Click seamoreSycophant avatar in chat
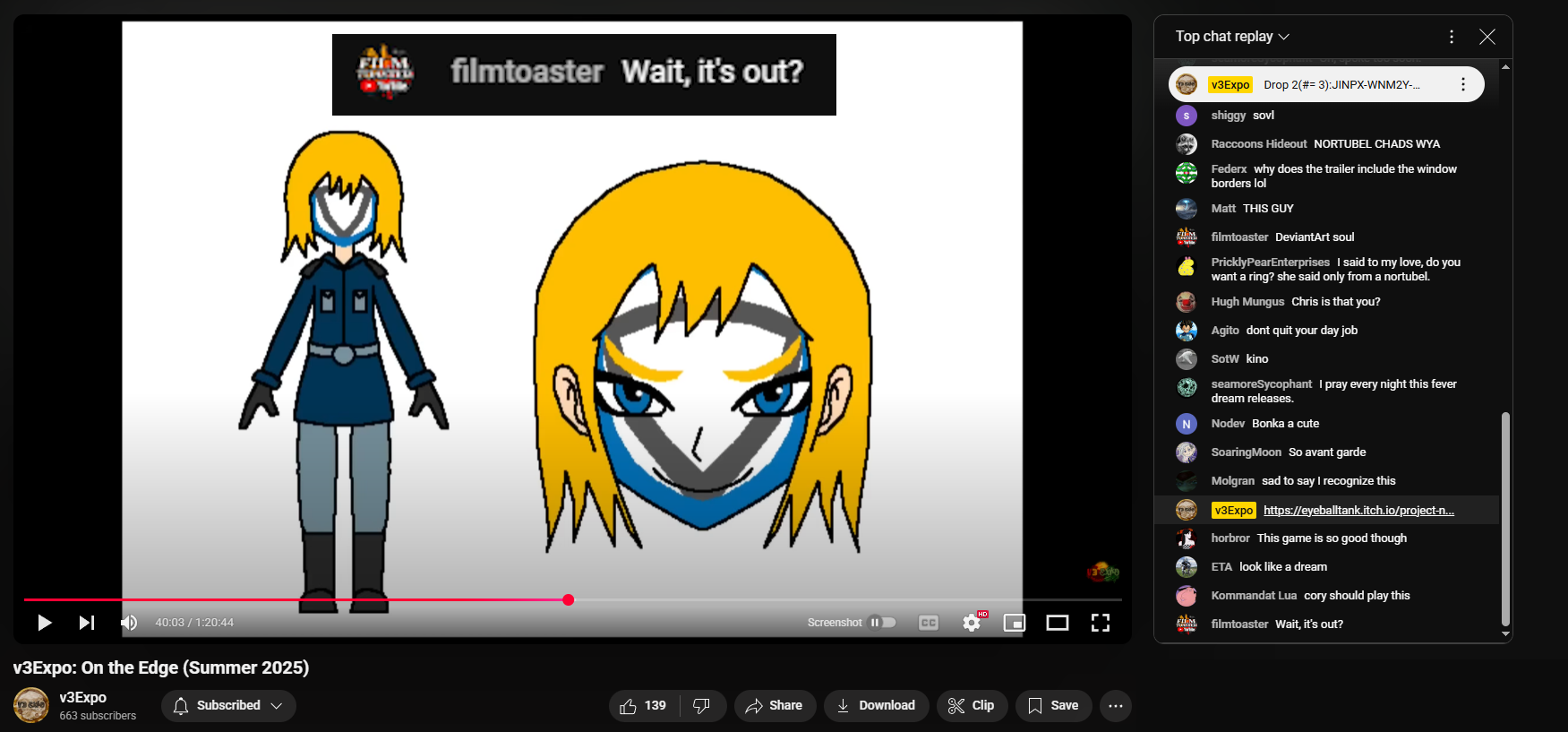Image resolution: width=1568 pixels, height=732 pixels. coord(1187,388)
